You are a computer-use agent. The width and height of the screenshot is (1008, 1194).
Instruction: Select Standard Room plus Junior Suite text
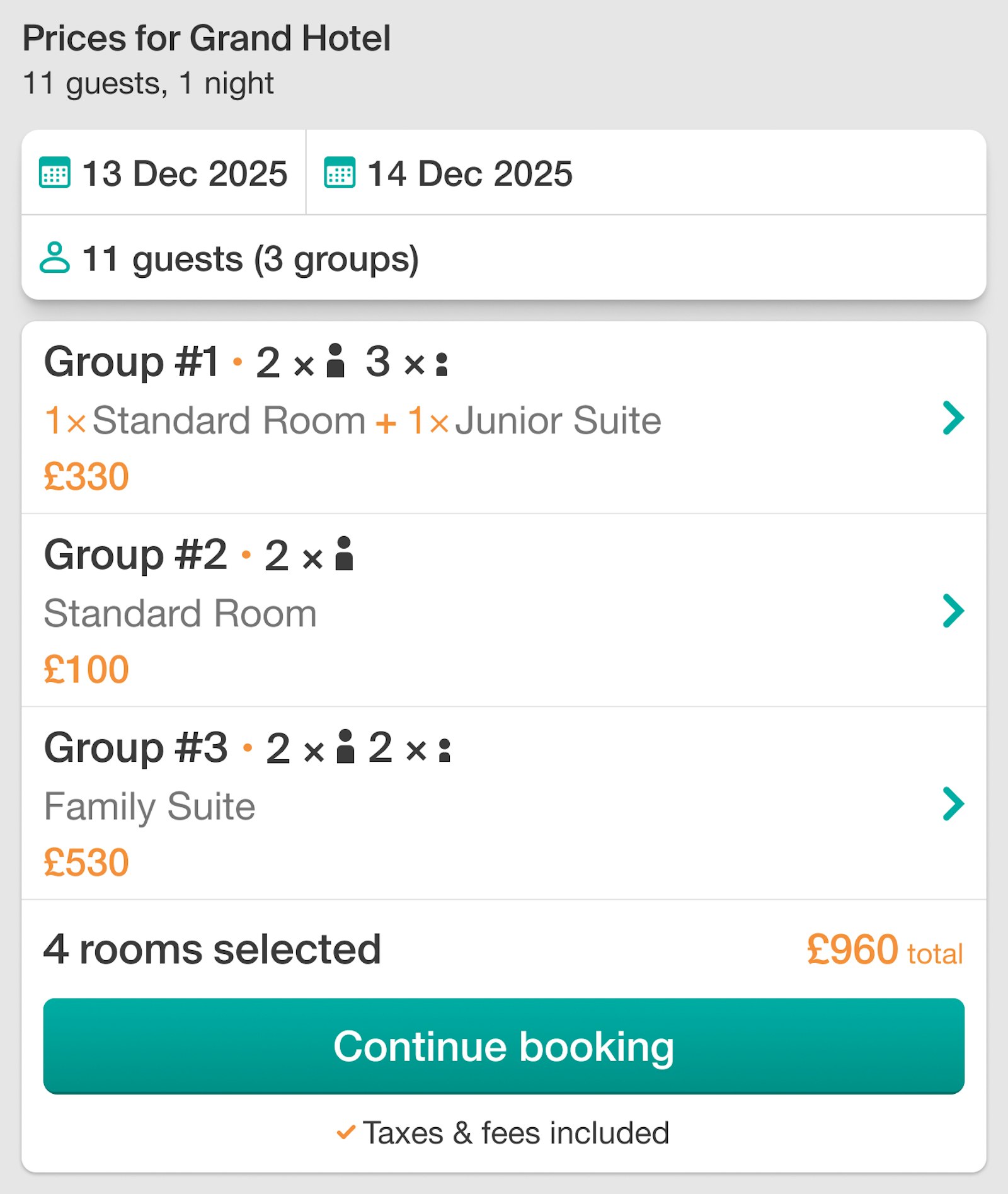click(353, 421)
